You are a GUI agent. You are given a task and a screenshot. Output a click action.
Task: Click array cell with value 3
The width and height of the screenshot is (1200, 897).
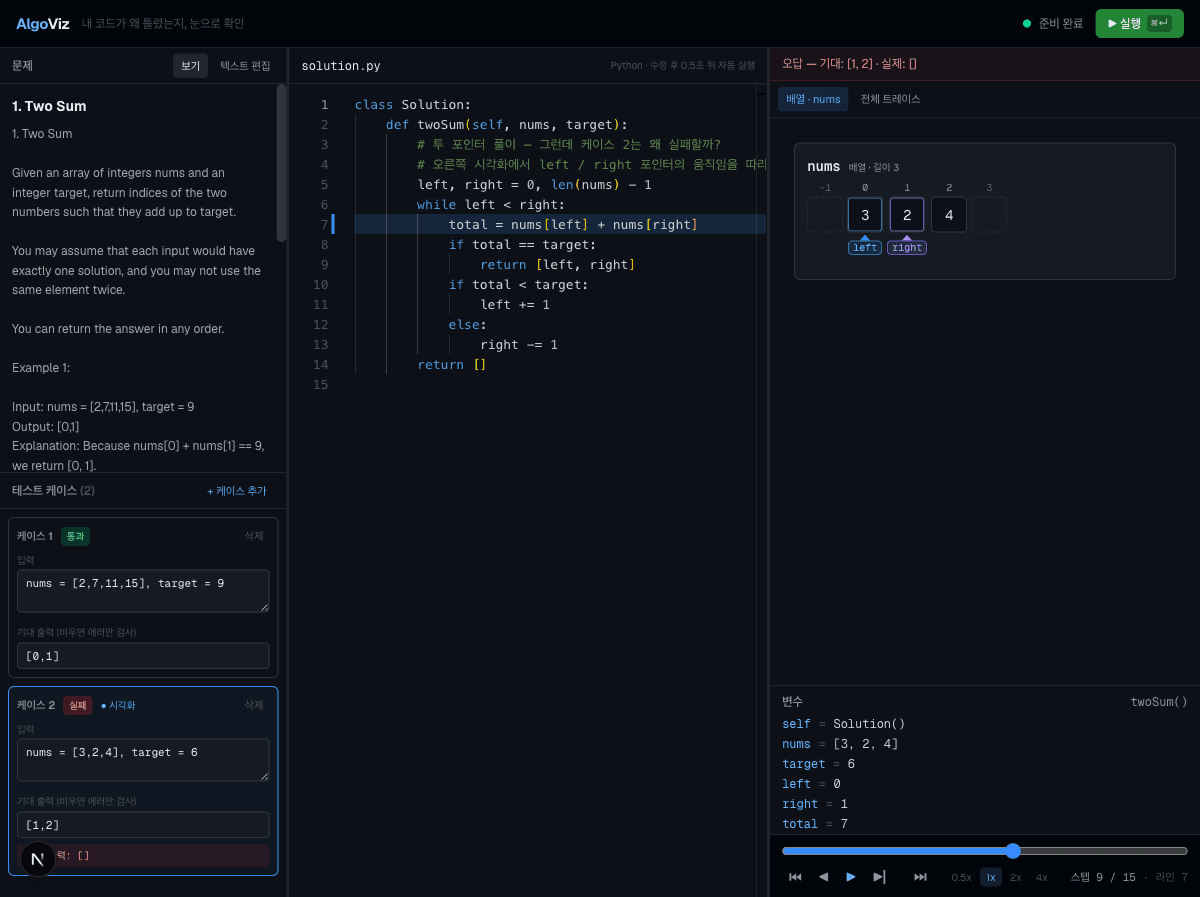(x=865, y=215)
